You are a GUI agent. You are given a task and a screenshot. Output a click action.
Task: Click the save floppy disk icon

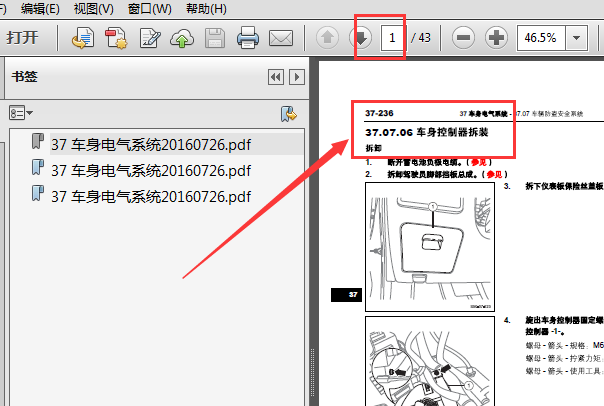(215, 38)
